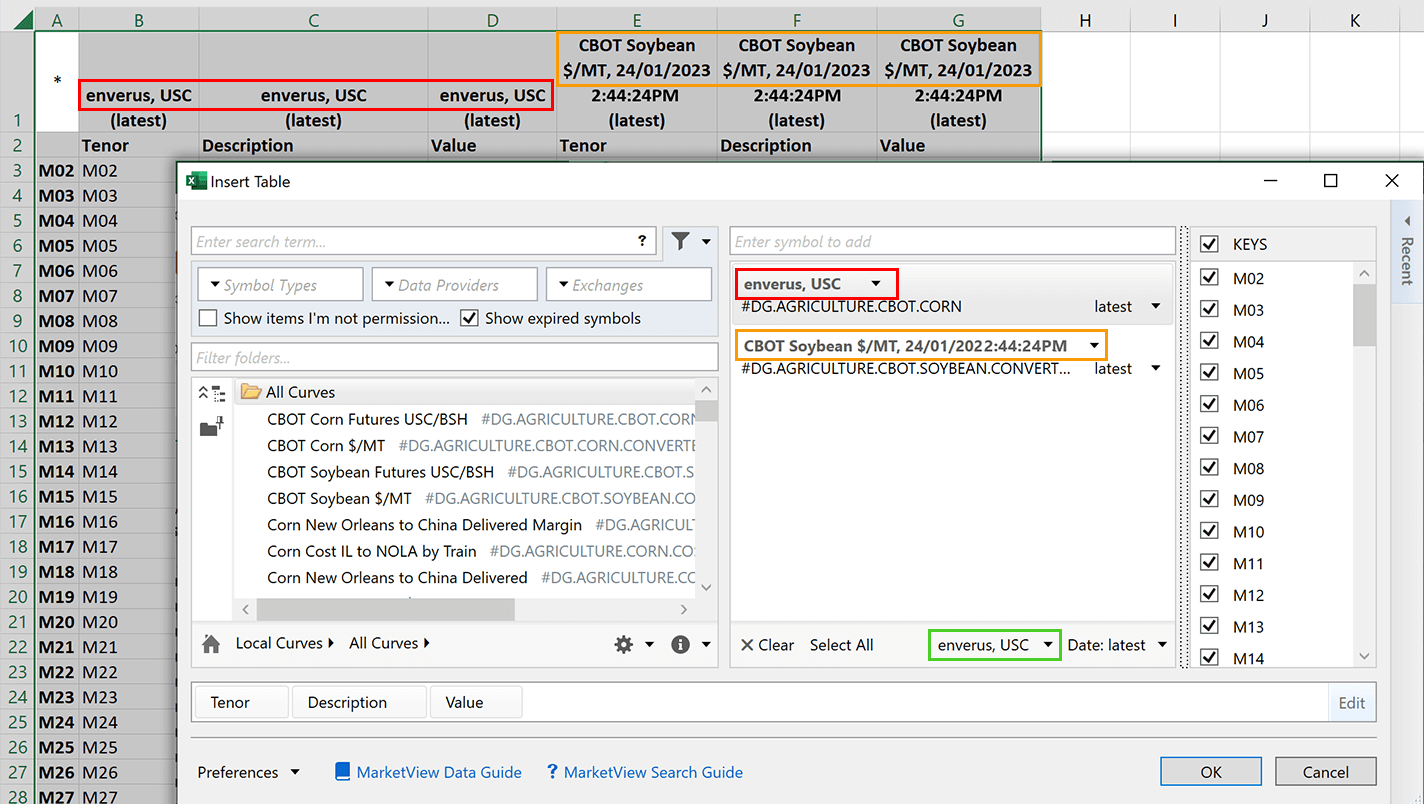The width and height of the screenshot is (1424, 804).
Task: Click the Enter symbol to add field
Action: (x=953, y=241)
